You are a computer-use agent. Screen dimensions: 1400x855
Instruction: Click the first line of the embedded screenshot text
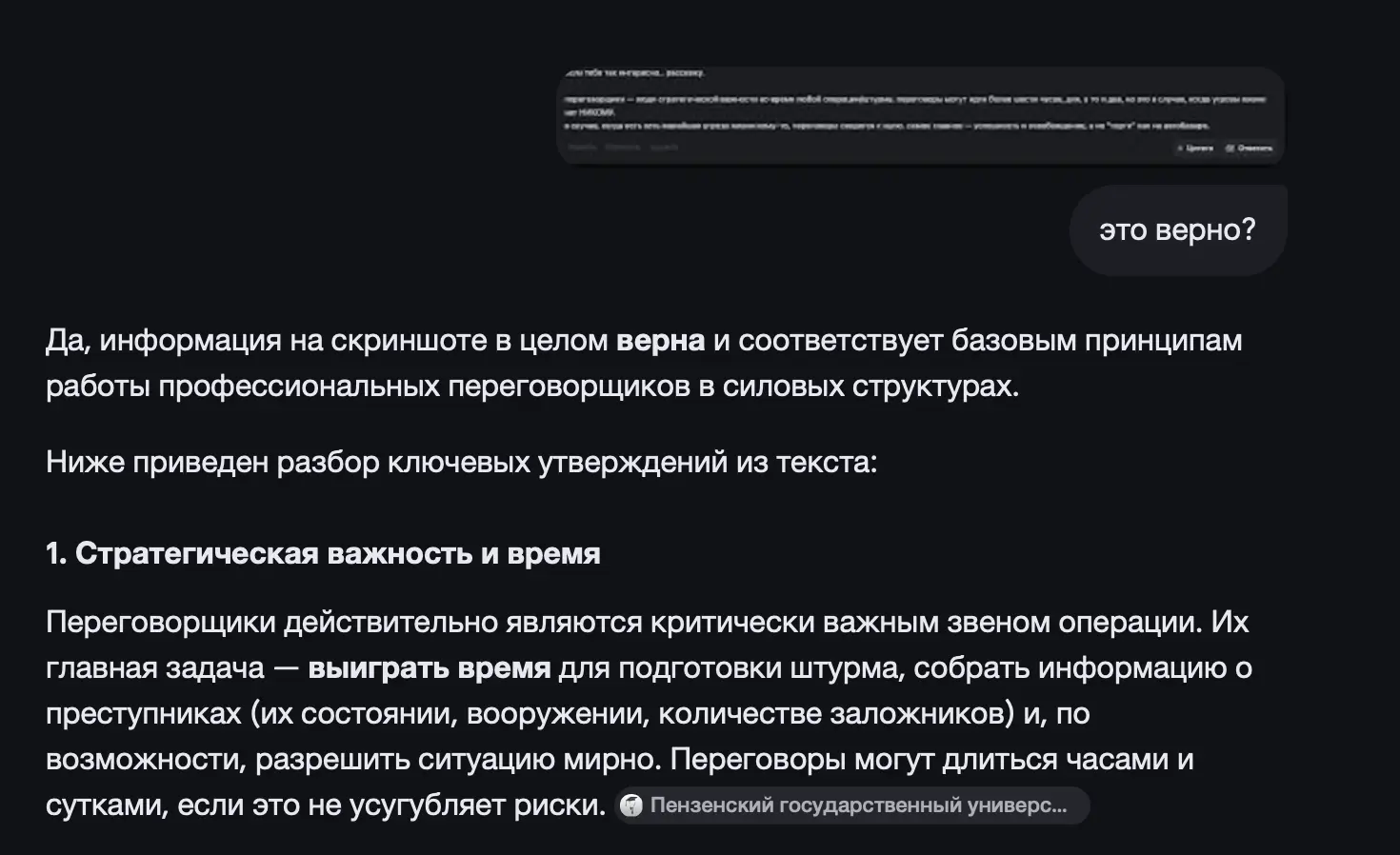(x=638, y=71)
